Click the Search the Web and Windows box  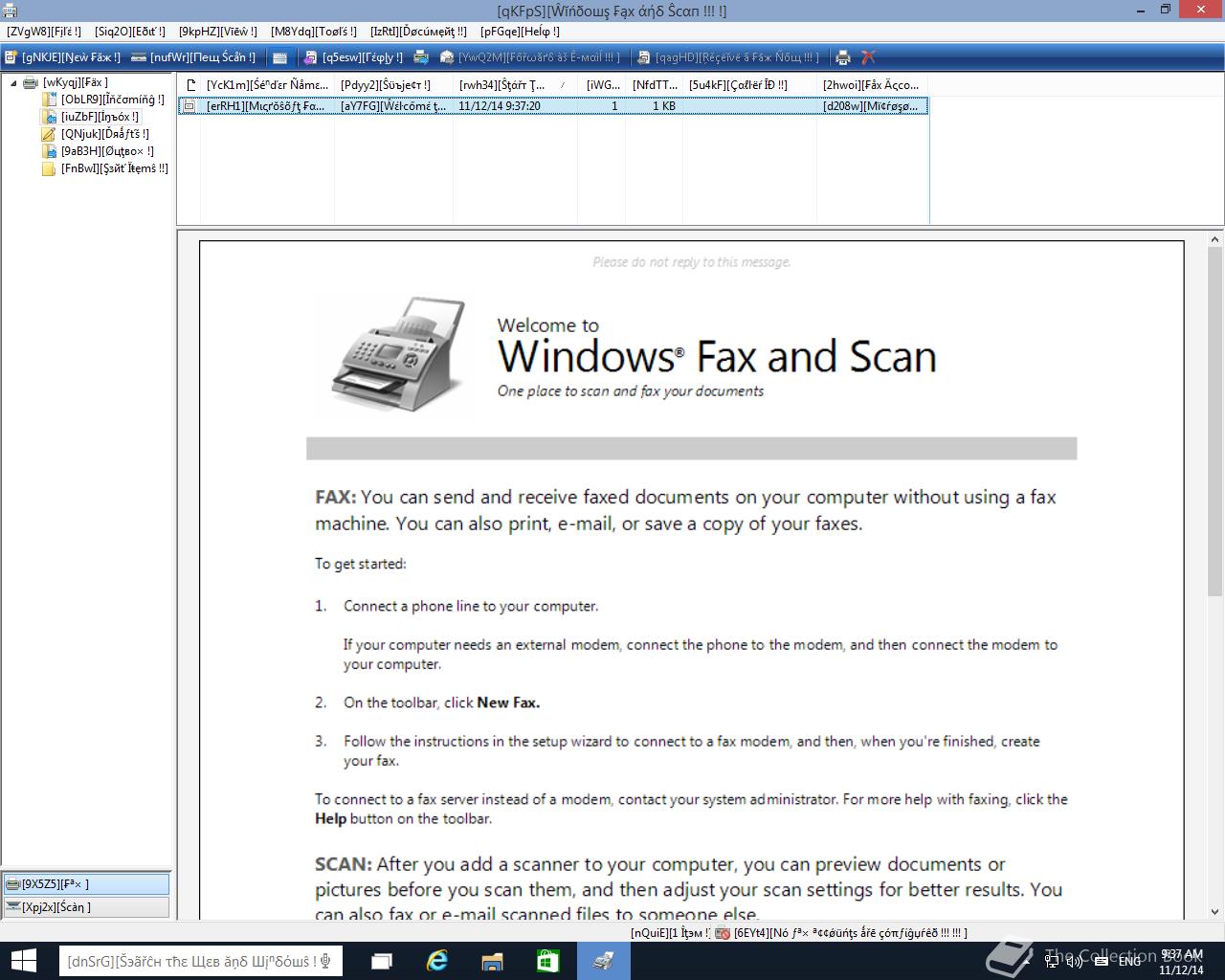pos(200,961)
